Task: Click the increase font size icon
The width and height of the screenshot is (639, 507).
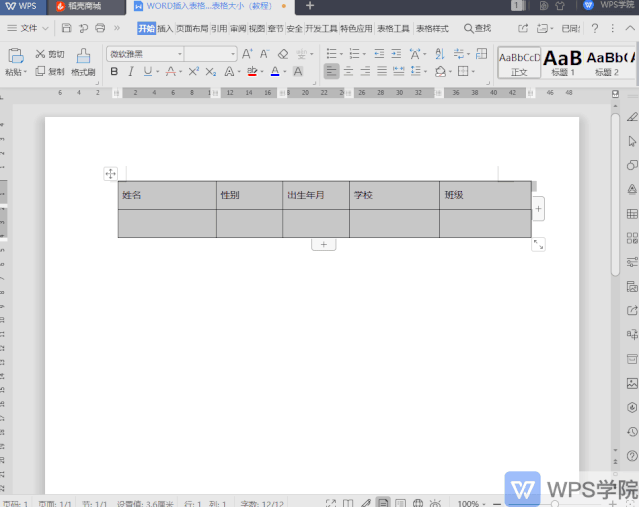Action: pos(247,54)
